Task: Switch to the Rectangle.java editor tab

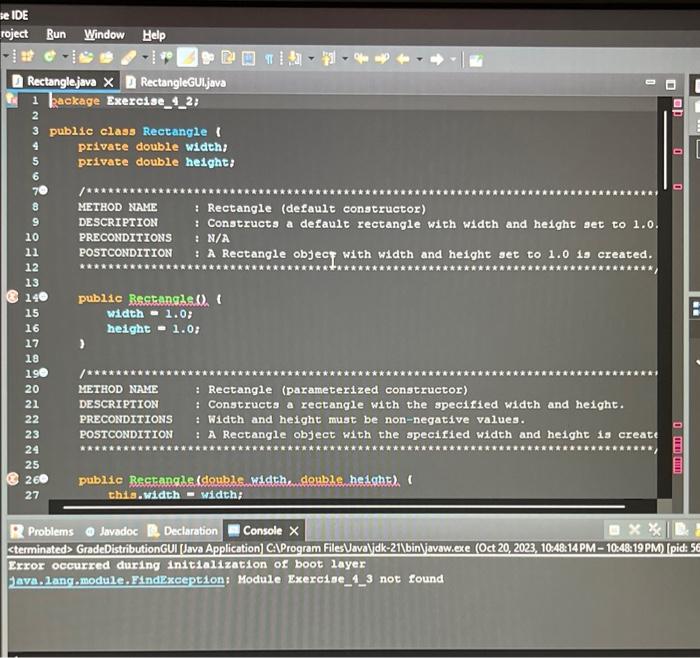Action: (x=62, y=82)
